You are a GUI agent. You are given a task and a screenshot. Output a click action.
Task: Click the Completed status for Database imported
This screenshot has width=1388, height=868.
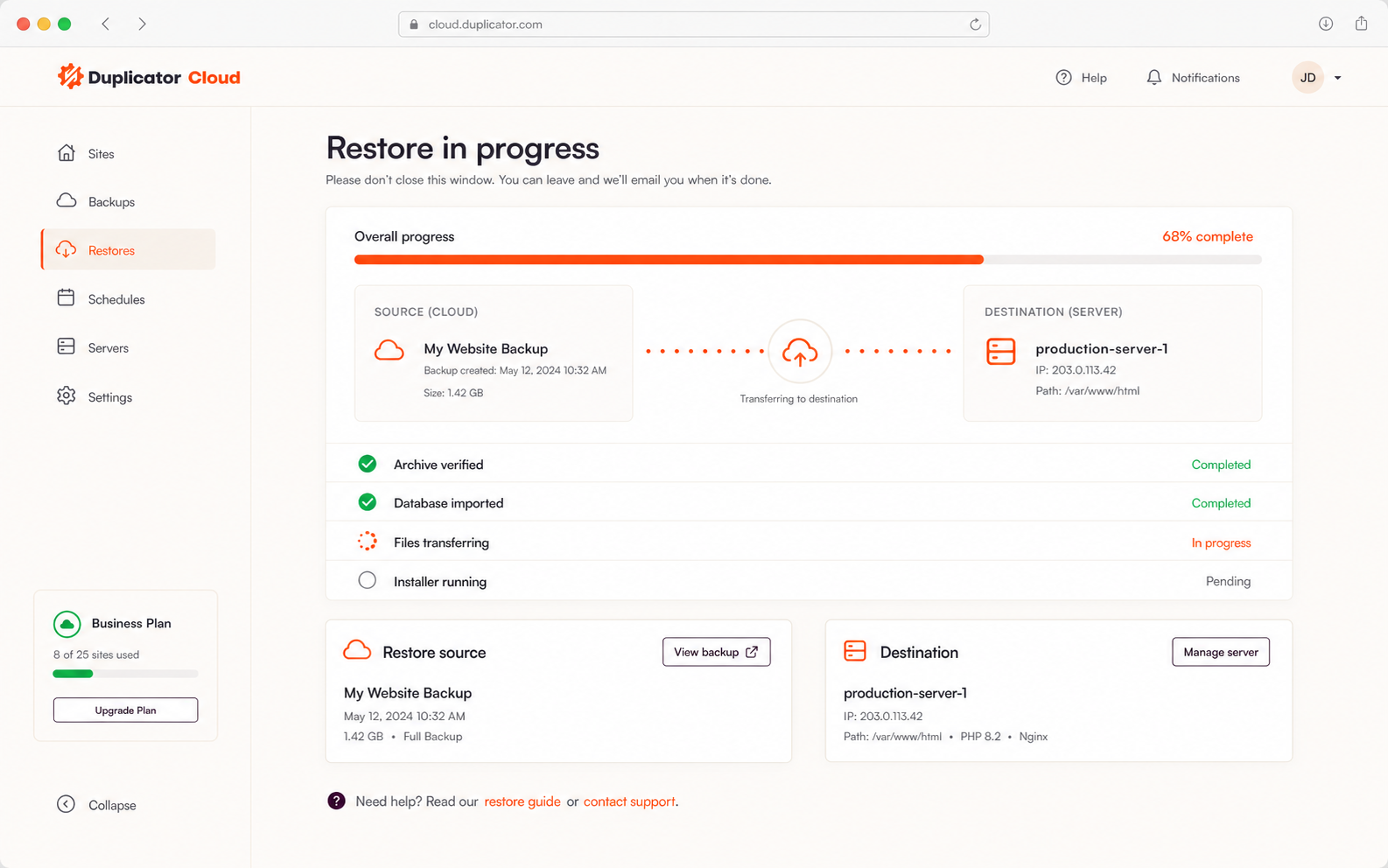pyautogui.click(x=1221, y=503)
